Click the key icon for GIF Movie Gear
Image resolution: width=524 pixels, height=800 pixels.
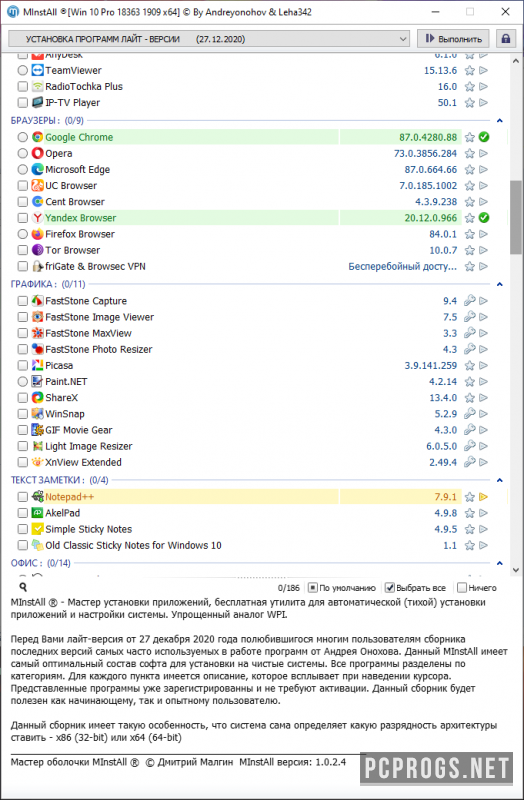click(x=469, y=430)
